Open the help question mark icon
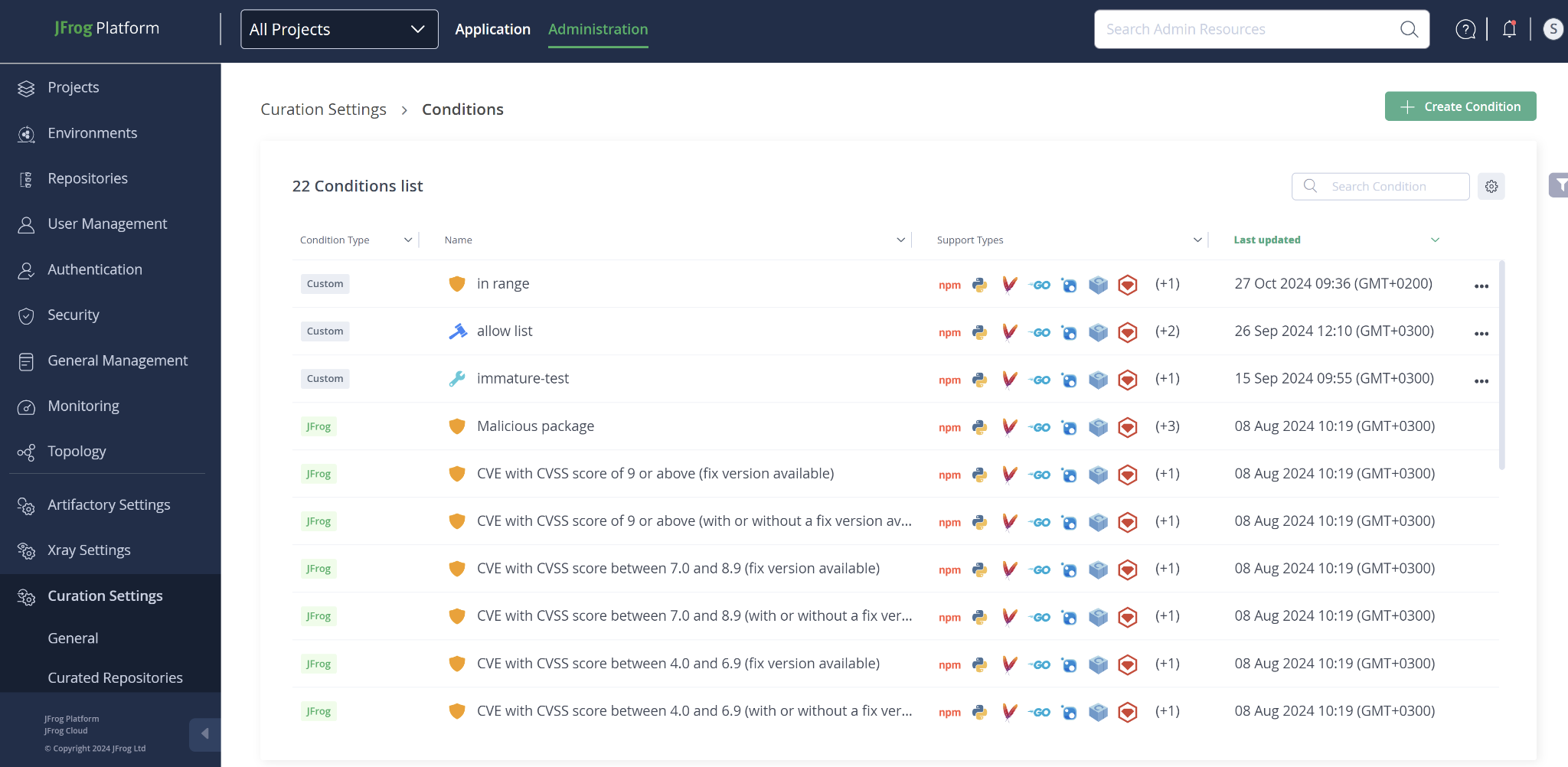The image size is (1568, 767). tap(1465, 29)
